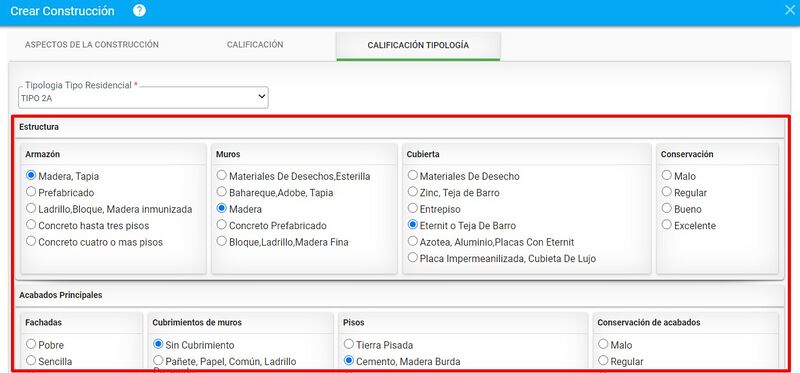Select Bloque,Ladrillo,Madera Fina option
The image size is (800, 373).
click(221, 241)
